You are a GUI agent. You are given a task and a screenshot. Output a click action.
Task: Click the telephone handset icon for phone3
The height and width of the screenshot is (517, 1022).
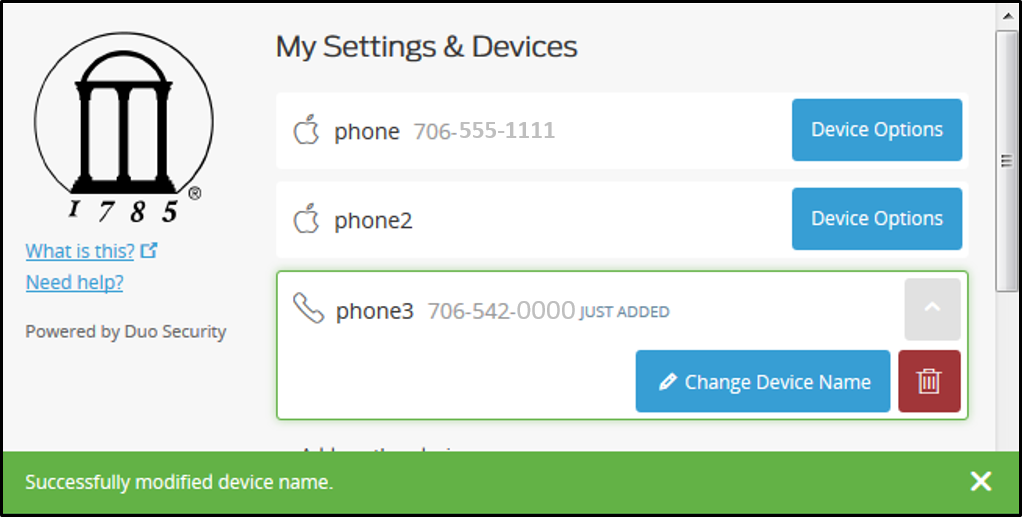(x=308, y=308)
